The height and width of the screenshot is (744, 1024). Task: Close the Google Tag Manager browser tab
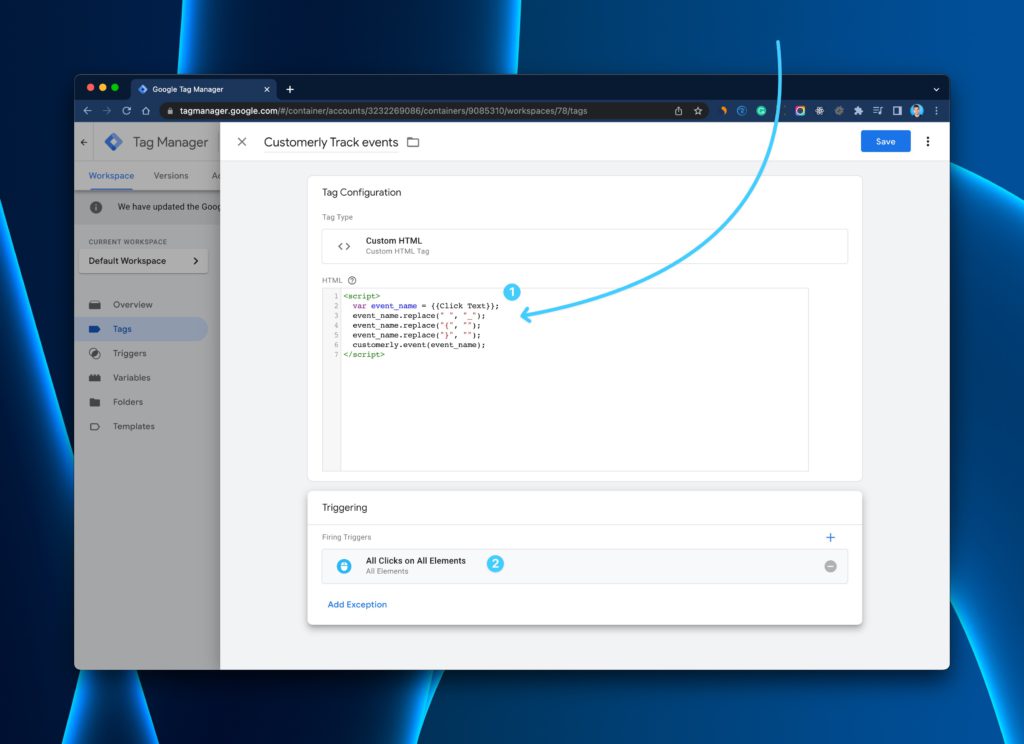tap(266, 89)
